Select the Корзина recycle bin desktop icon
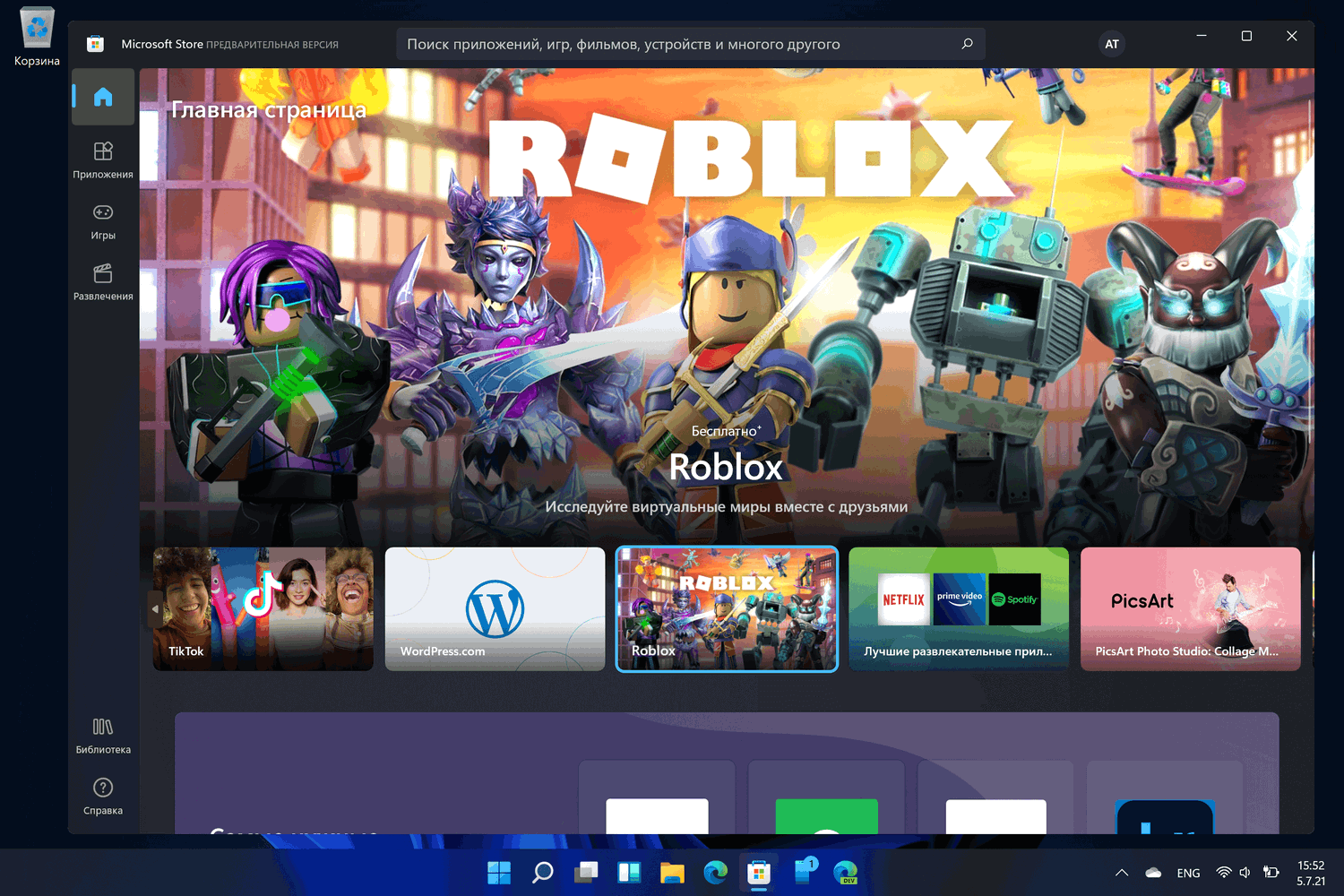Image resolution: width=1344 pixels, height=896 pixels. click(x=37, y=37)
